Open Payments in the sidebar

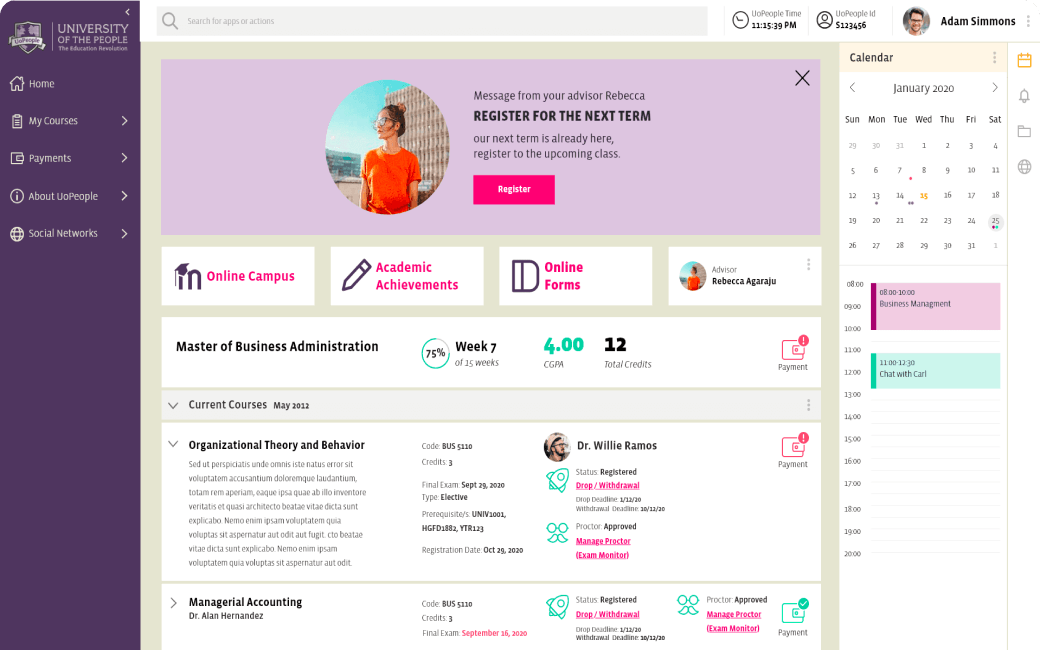[70, 158]
